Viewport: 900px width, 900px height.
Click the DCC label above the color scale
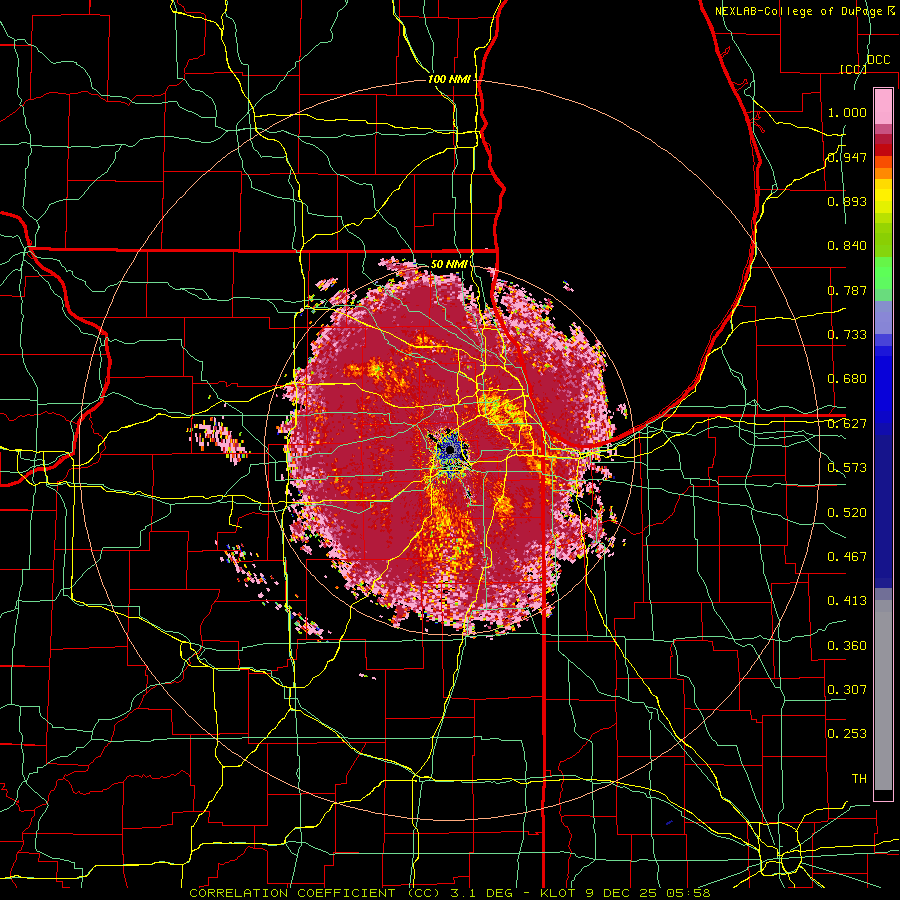[878, 60]
